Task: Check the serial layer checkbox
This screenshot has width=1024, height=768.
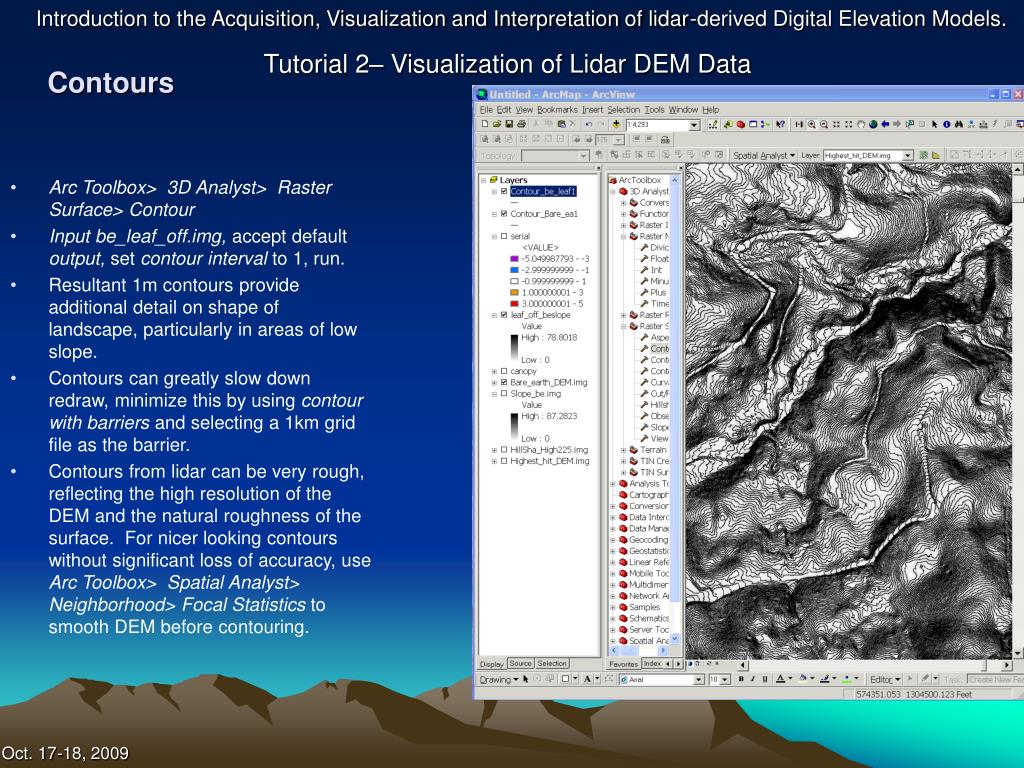Action: (504, 236)
